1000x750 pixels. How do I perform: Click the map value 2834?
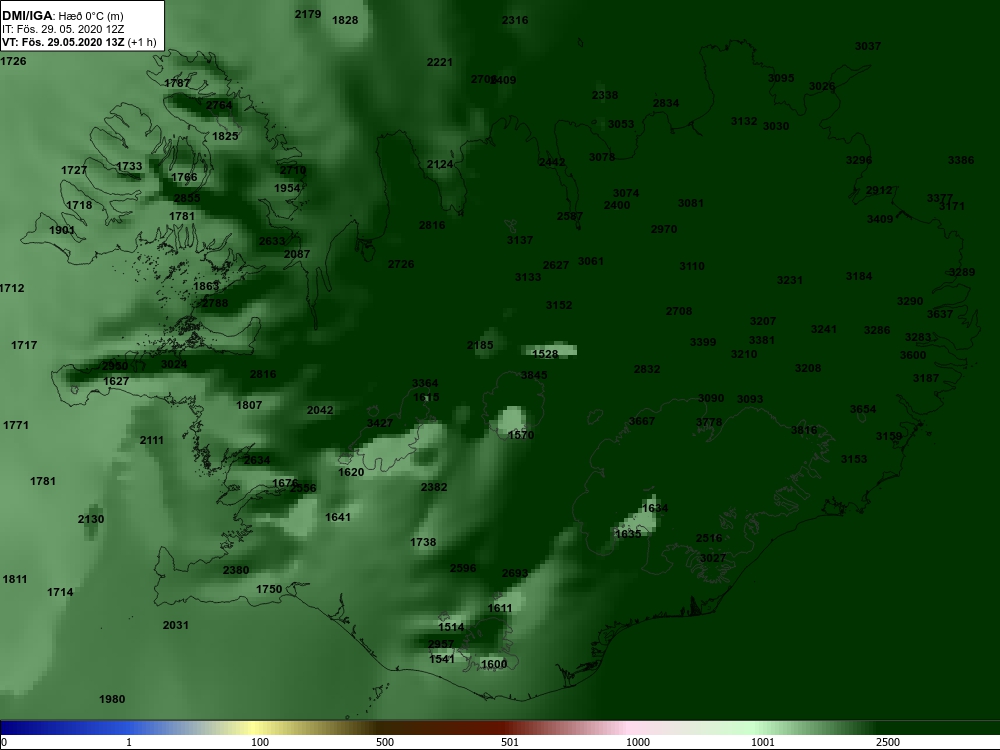(666, 103)
